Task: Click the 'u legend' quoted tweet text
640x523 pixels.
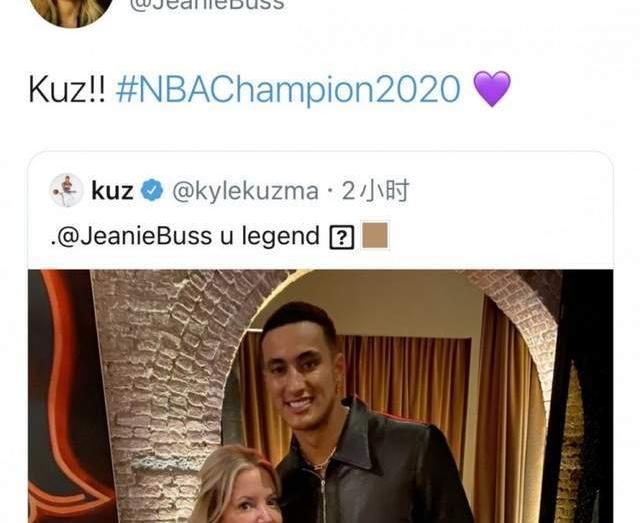Action: coord(269,236)
